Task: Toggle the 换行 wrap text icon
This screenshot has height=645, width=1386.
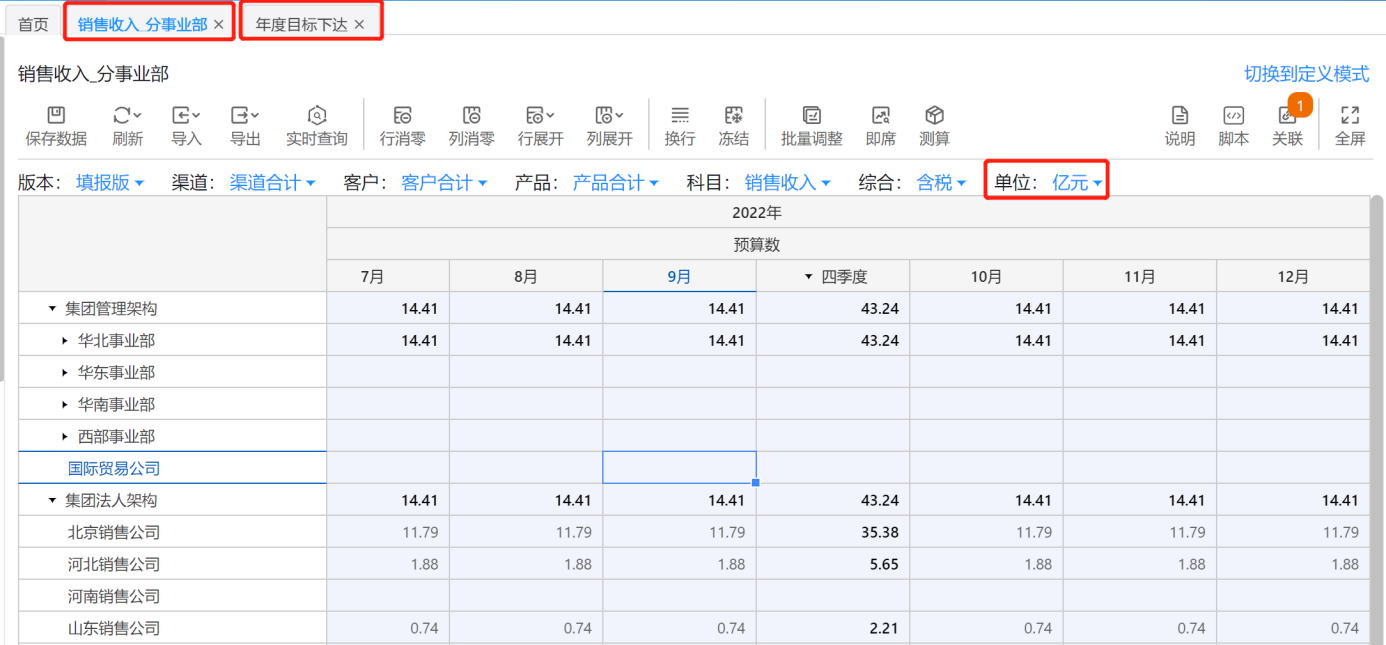Action: coord(680,116)
